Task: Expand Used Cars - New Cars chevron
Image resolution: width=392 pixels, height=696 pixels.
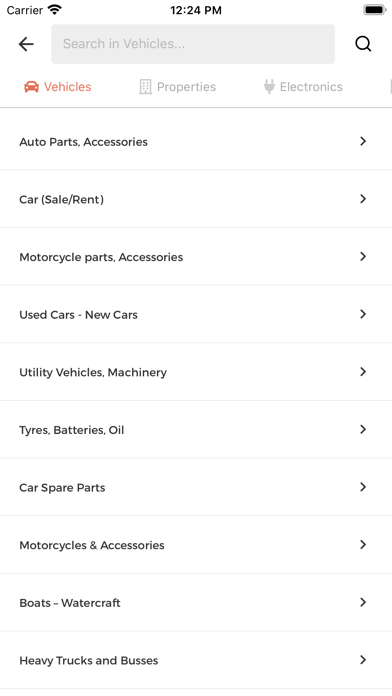Action: click(363, 314)
